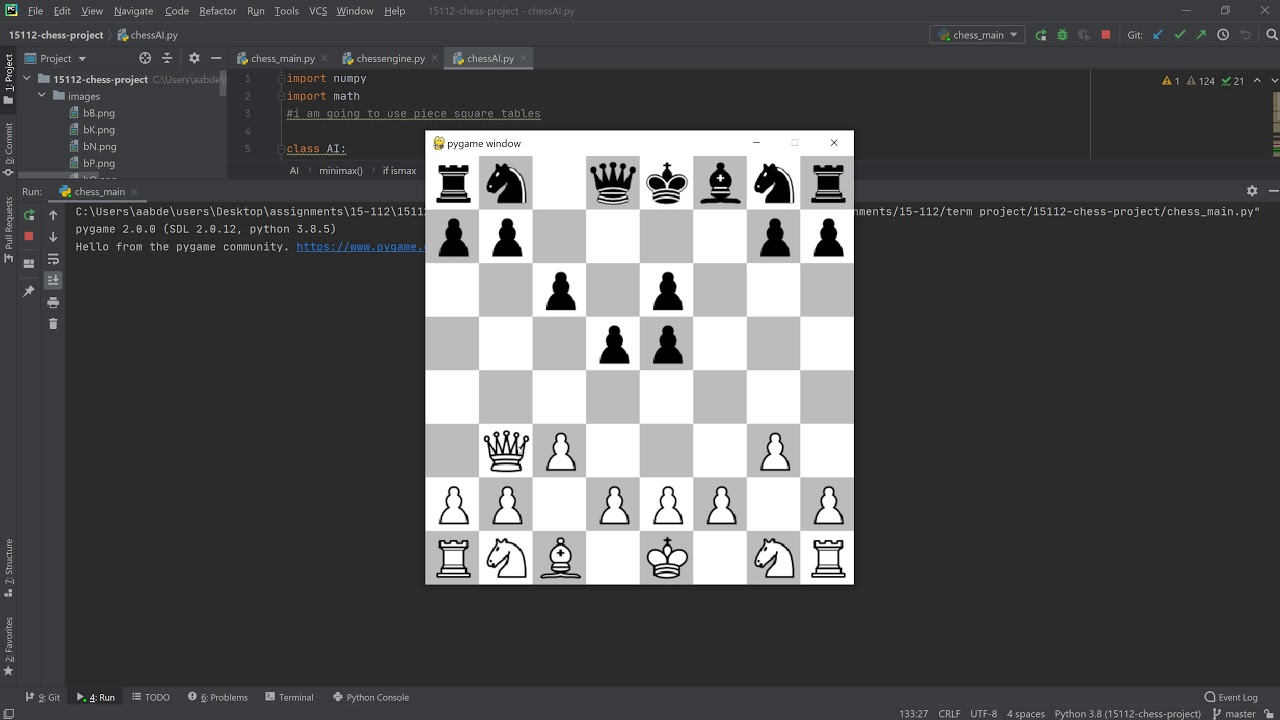Close the chess_main run tab
This screenshot has height=720, width=1280.
pos(135,191)
